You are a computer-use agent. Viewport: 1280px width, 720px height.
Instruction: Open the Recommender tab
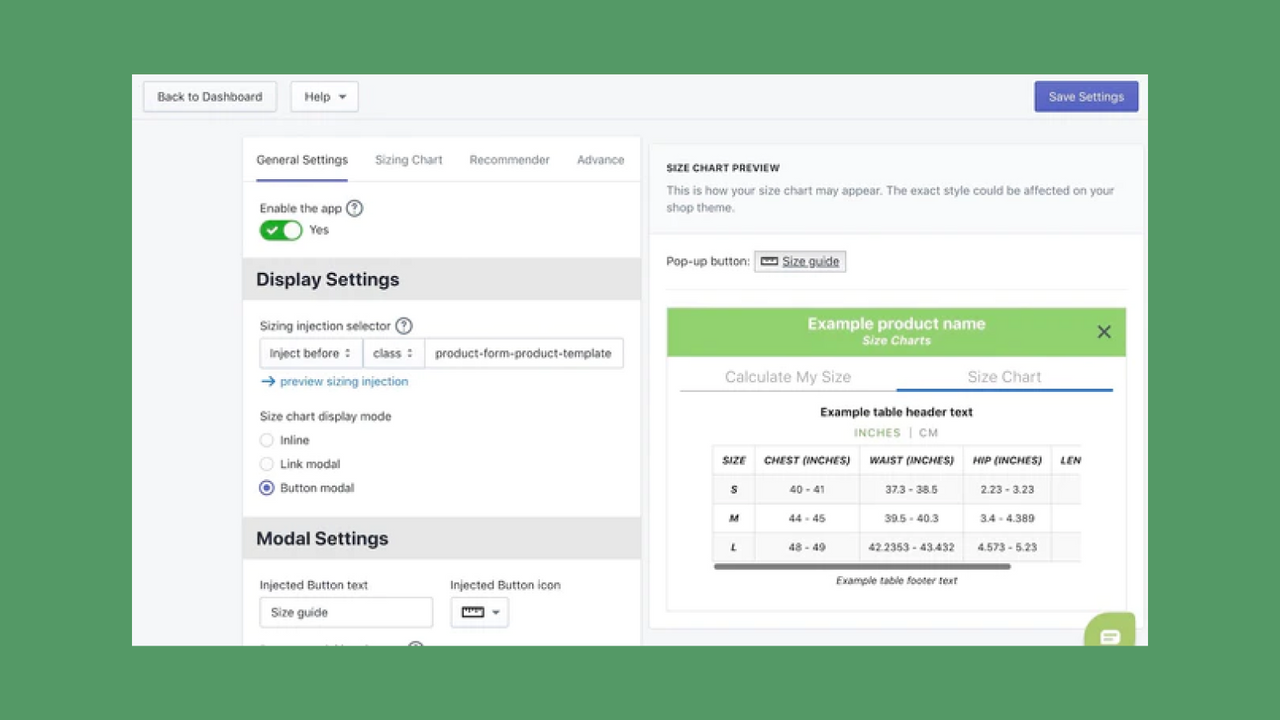coord(509,160)
